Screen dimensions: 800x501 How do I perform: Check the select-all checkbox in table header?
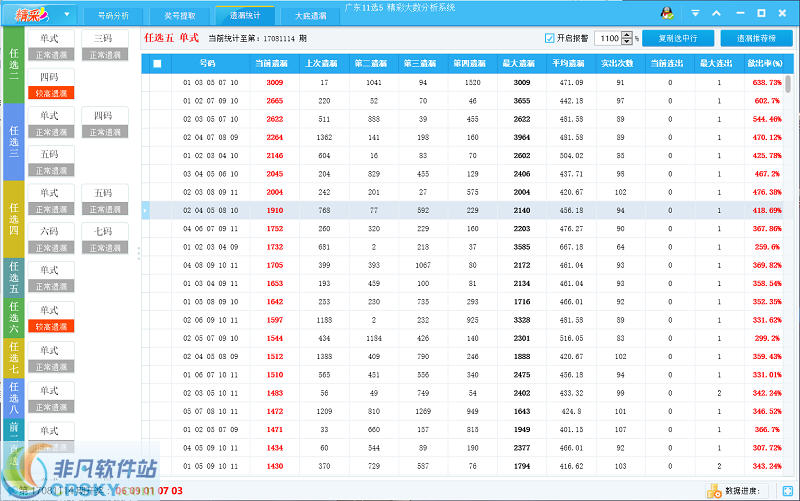point(156,63)
